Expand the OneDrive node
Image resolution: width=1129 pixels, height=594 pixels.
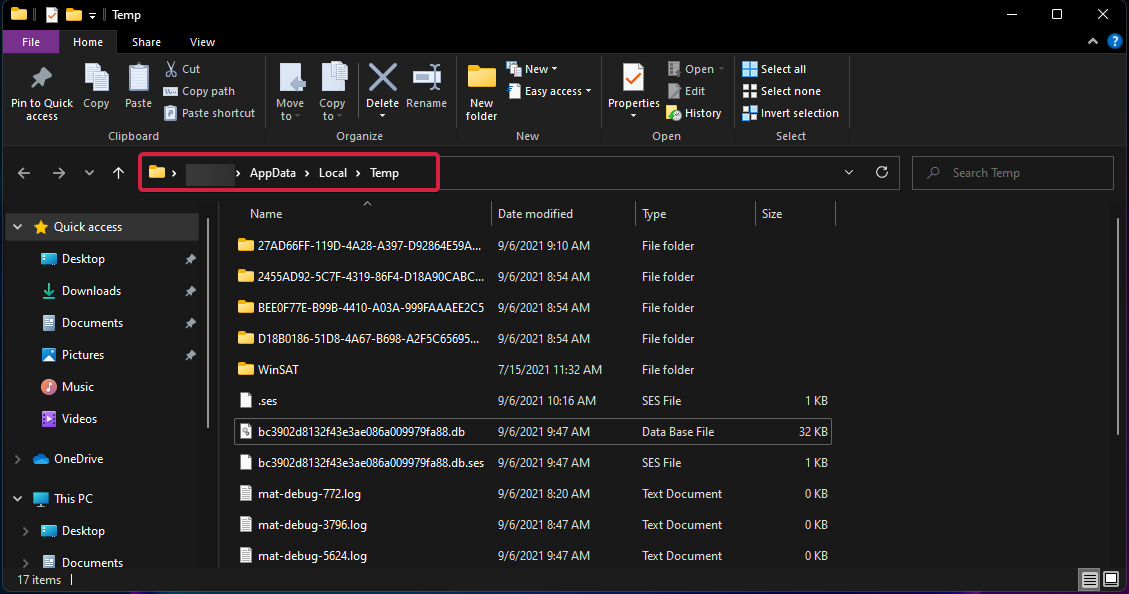[18, 459]
